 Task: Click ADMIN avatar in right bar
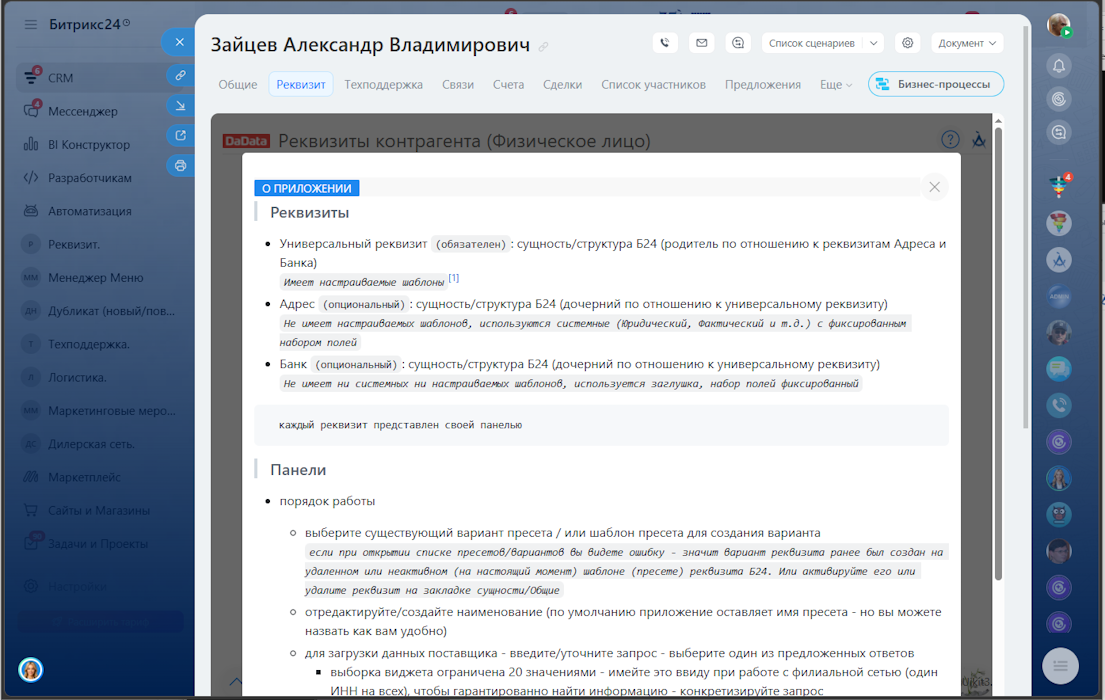[1058, 296]
